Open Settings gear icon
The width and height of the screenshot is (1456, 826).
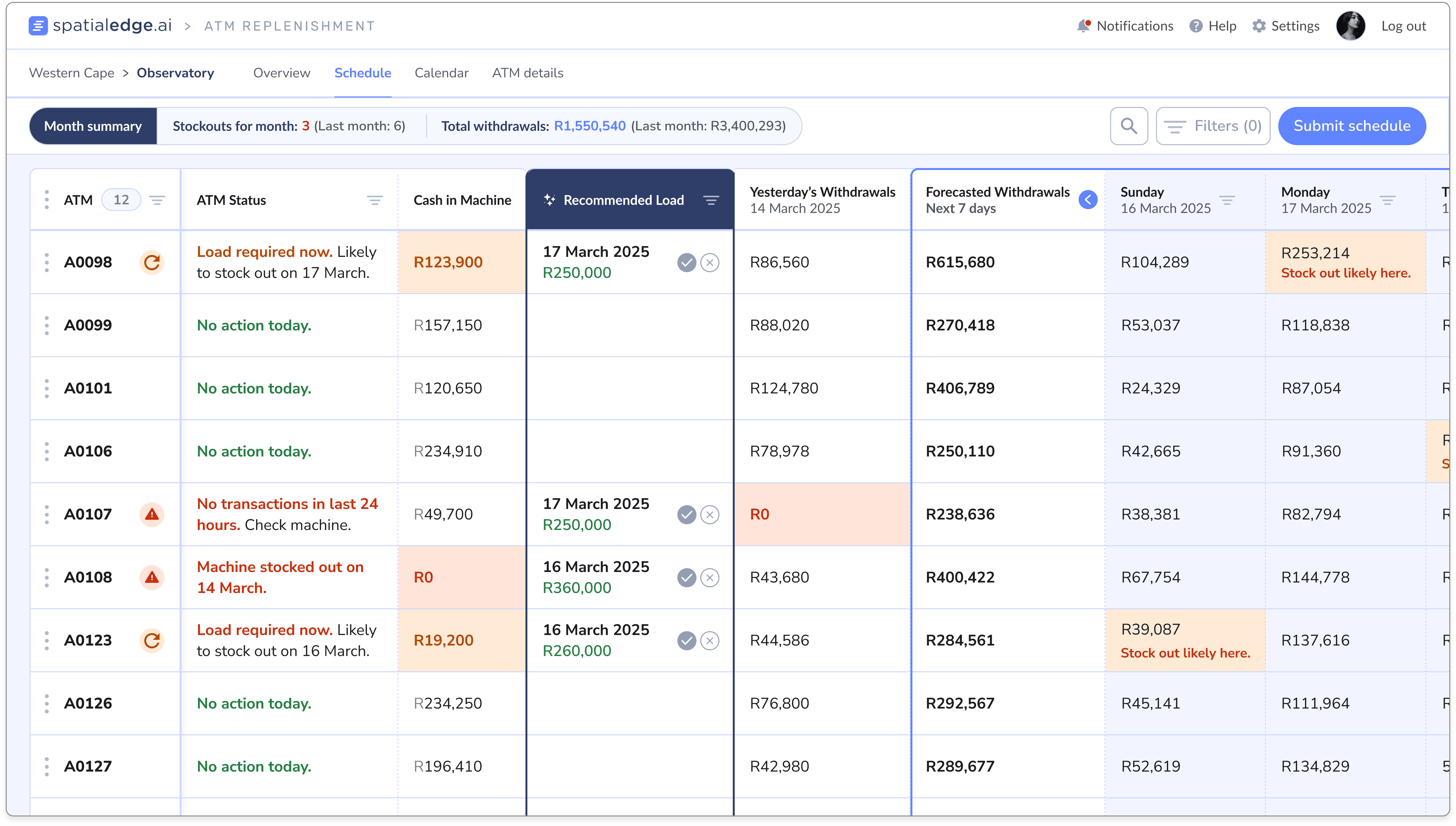[x=1259, y=26]
